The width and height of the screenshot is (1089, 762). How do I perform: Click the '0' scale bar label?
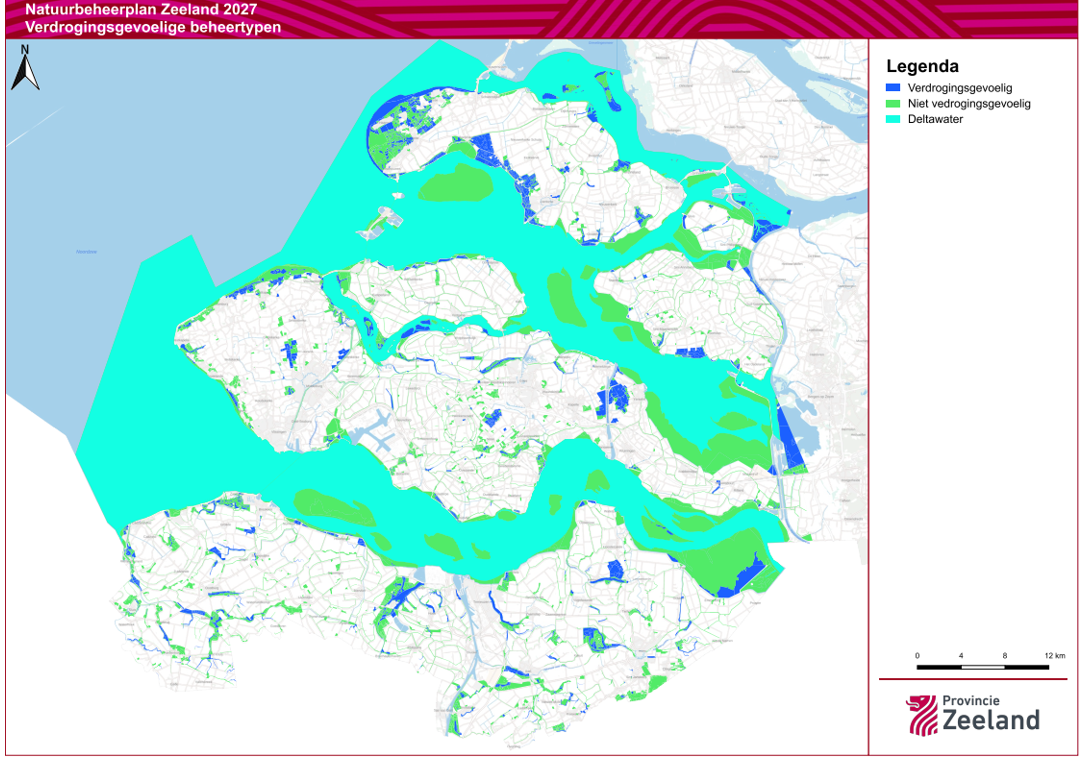(917, 655)
